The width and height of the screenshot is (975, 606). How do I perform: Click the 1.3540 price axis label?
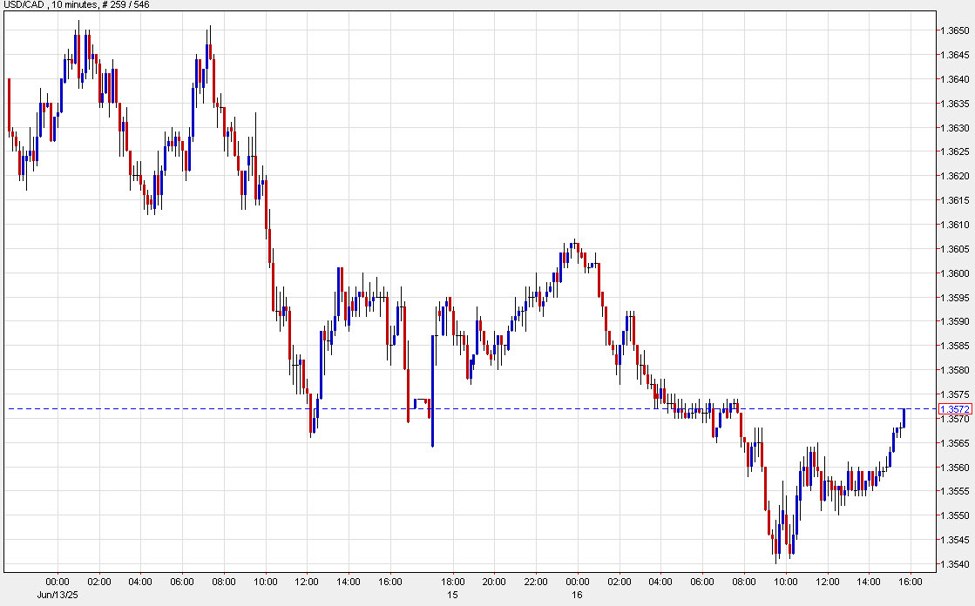[x=955, y=565]
